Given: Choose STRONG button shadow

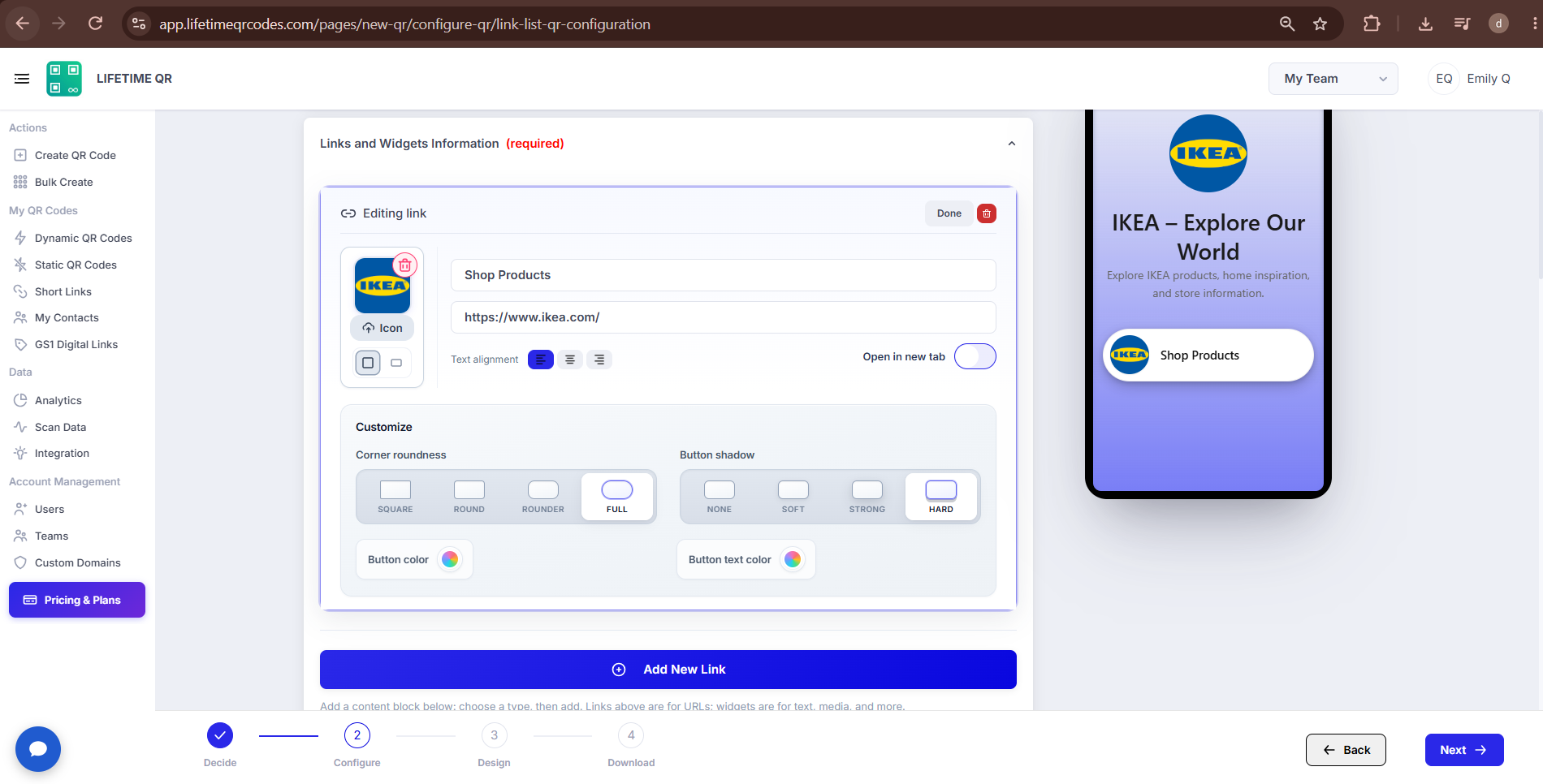Looking at the screenshot, I should (867, 497).
